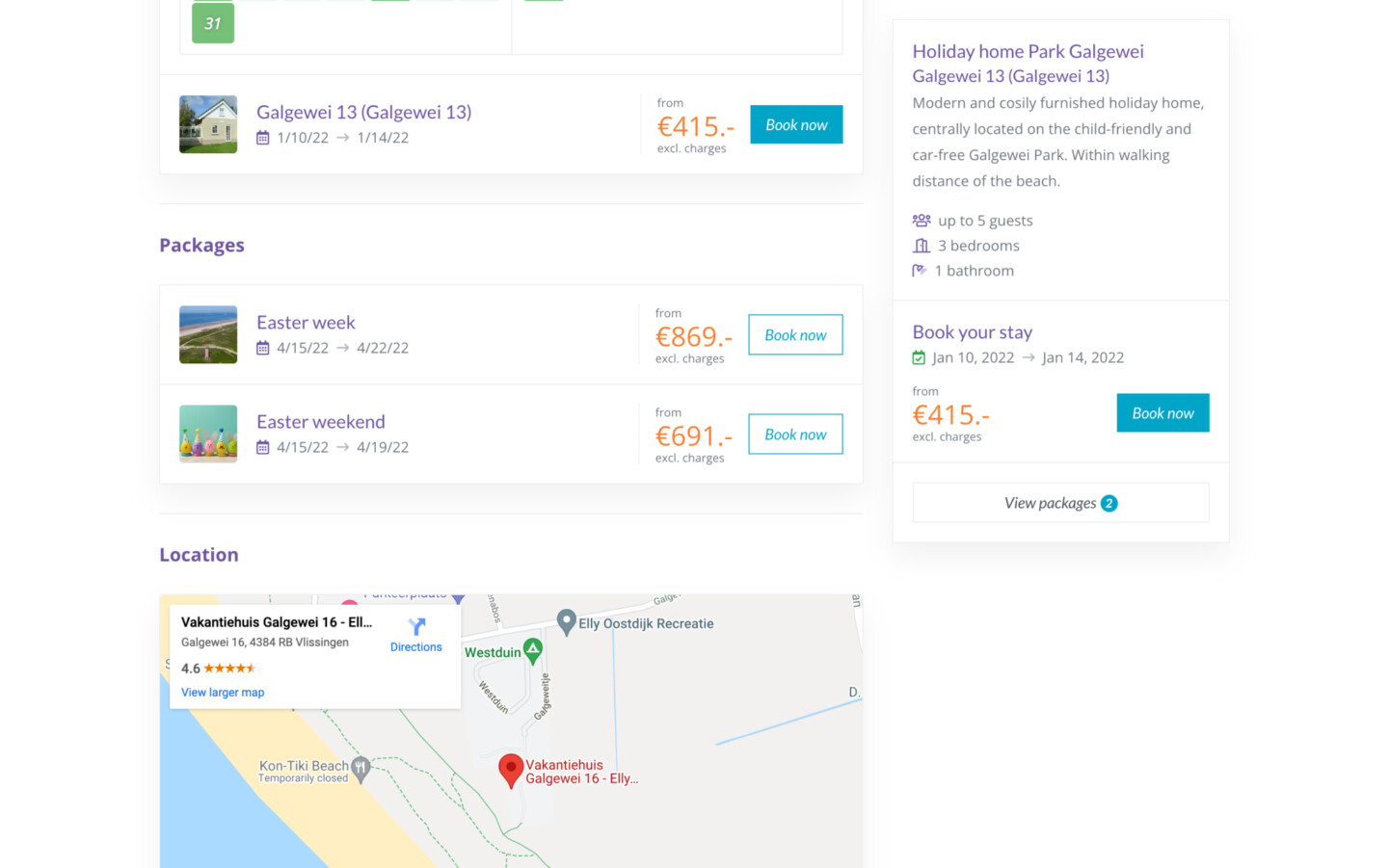Book the Easter week package

point(795,335)
